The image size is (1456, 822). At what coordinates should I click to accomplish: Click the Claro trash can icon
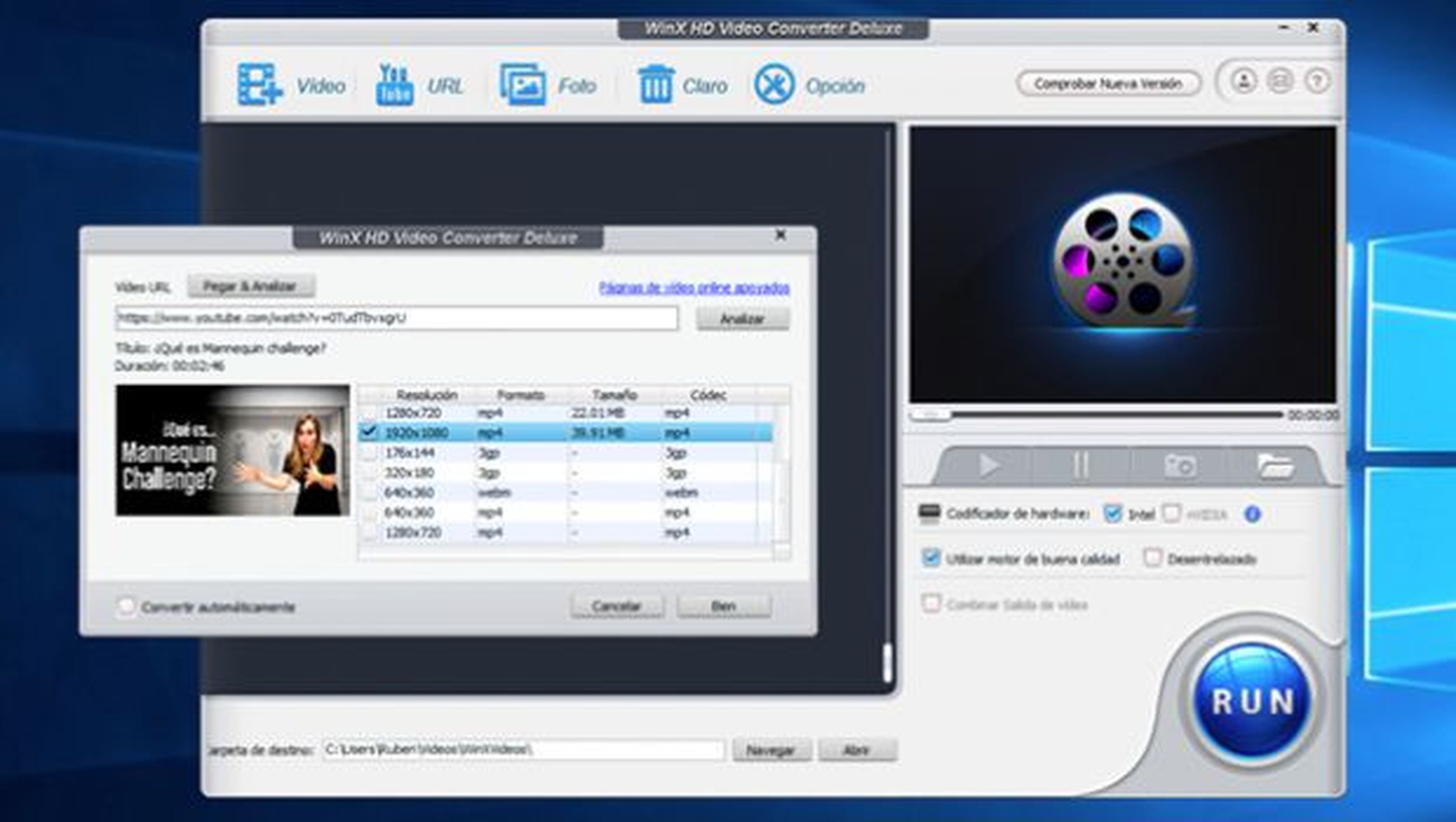(x=656, y=84)
